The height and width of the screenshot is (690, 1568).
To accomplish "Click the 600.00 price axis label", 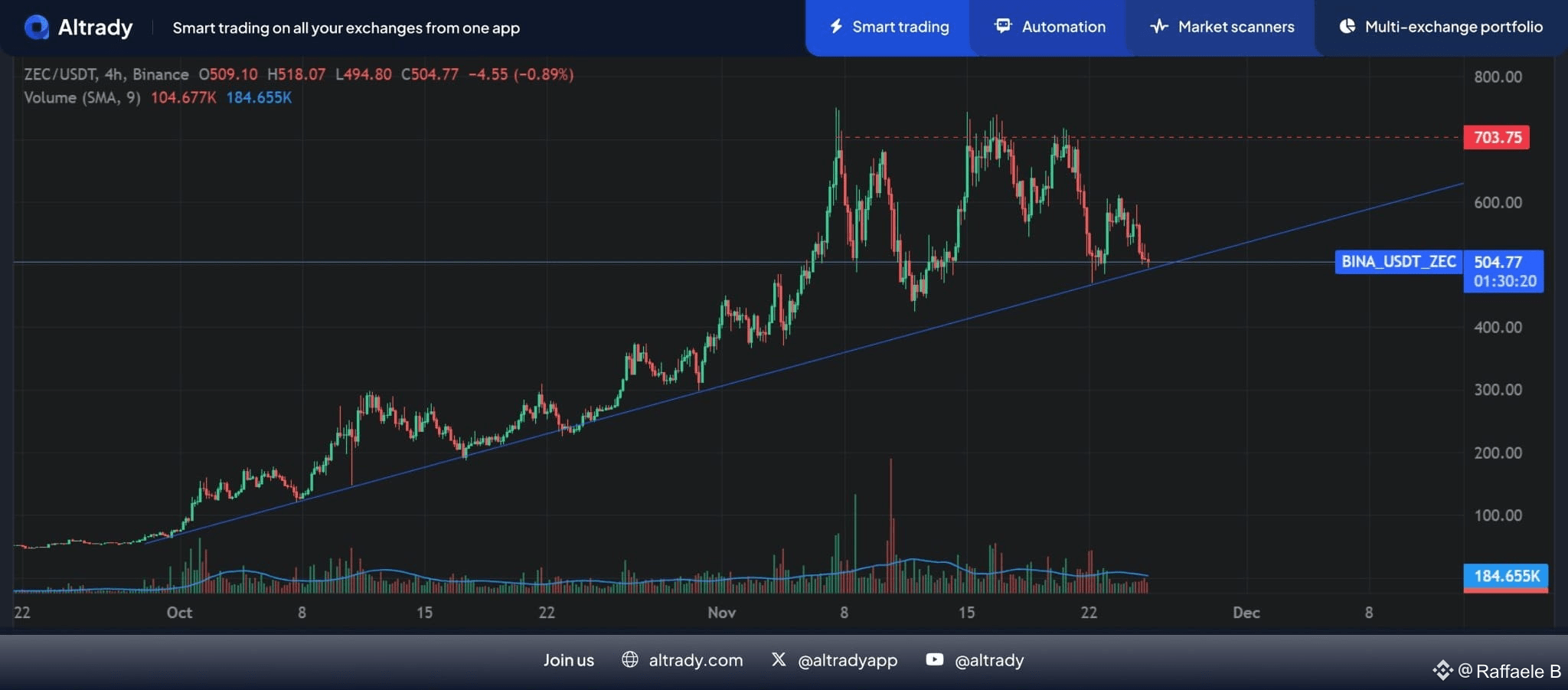I will coord(1498,202).
